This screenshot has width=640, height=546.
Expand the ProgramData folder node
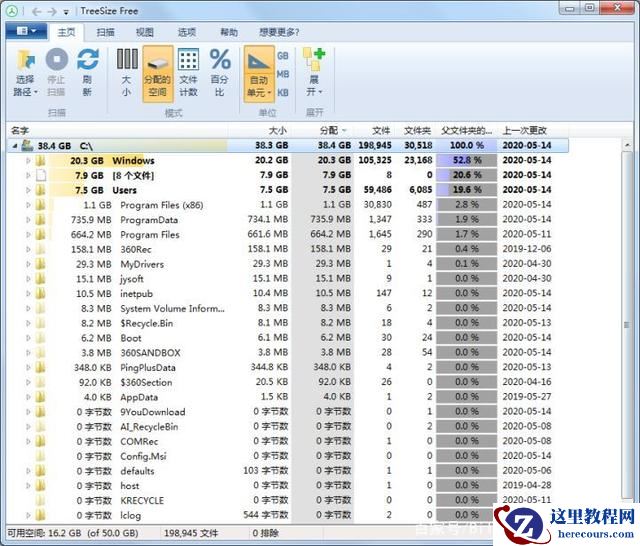[x=28, y=220]
